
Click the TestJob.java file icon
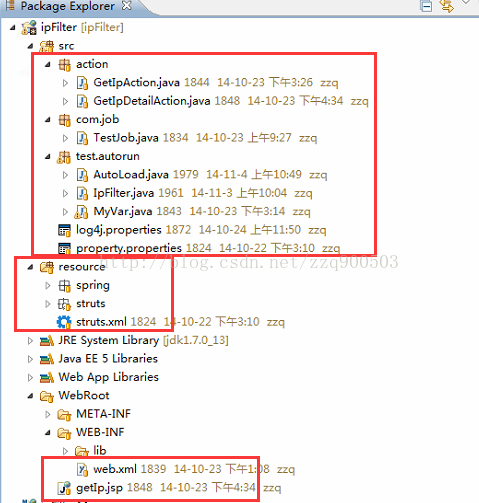click(x=82, y=138)
